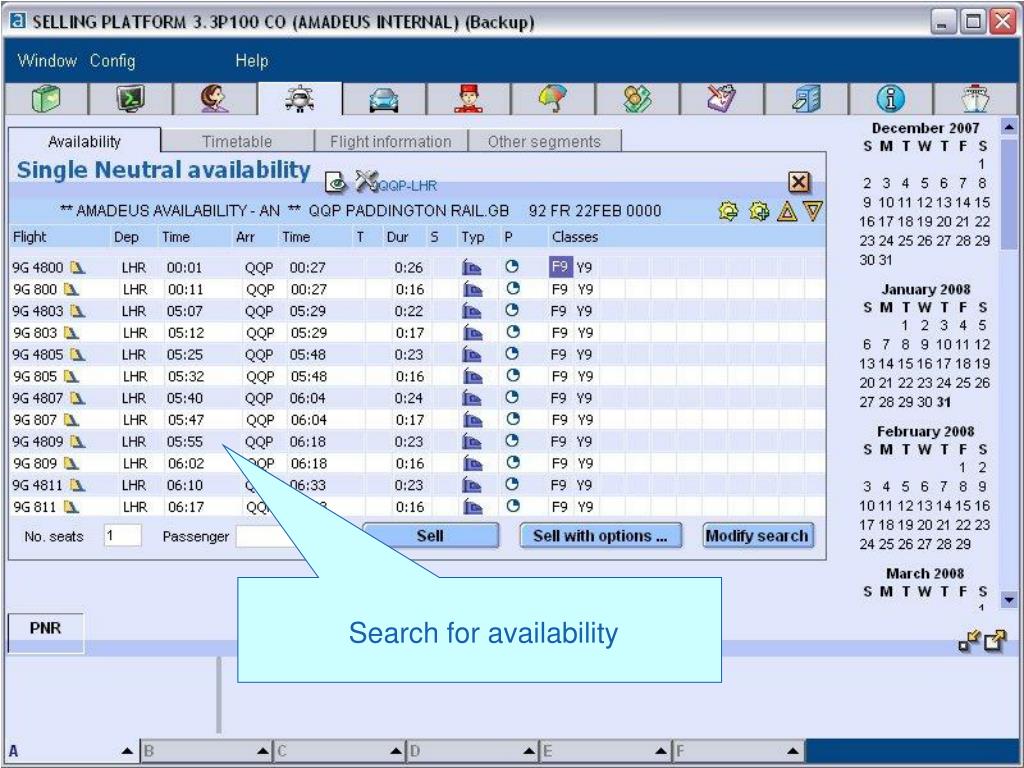Click the Flight column header
Screen dimensions: 1024x768
pyautogui.click(x=30, y=237)
